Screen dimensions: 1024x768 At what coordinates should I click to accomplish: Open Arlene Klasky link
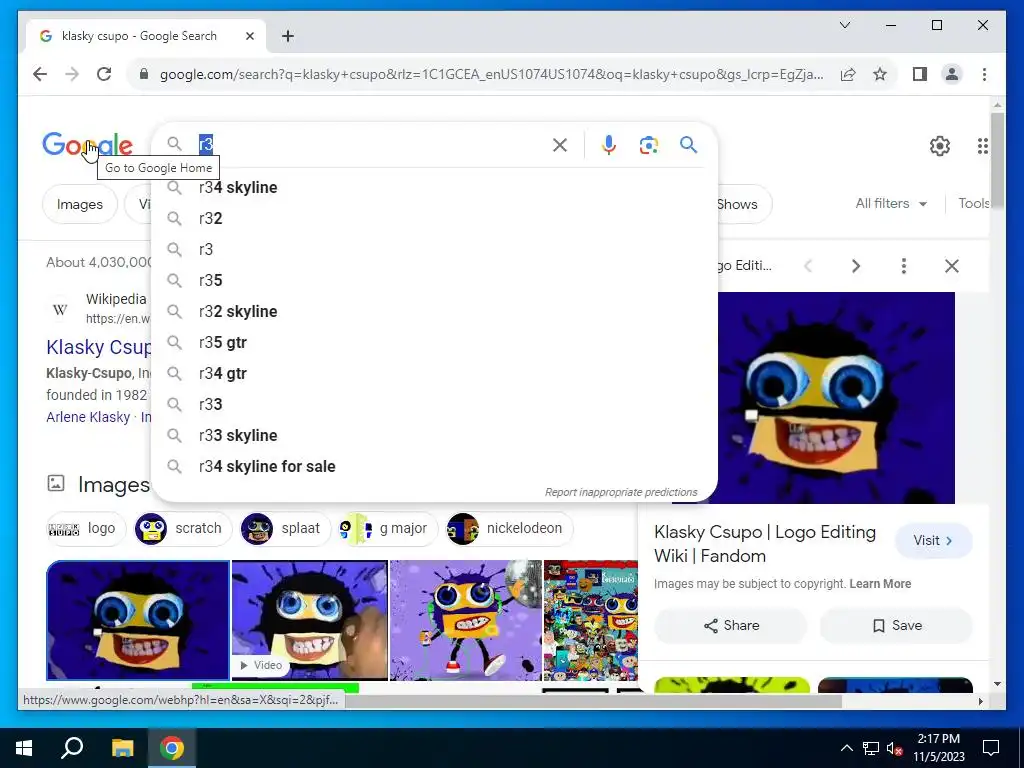[x=88, y=417]
